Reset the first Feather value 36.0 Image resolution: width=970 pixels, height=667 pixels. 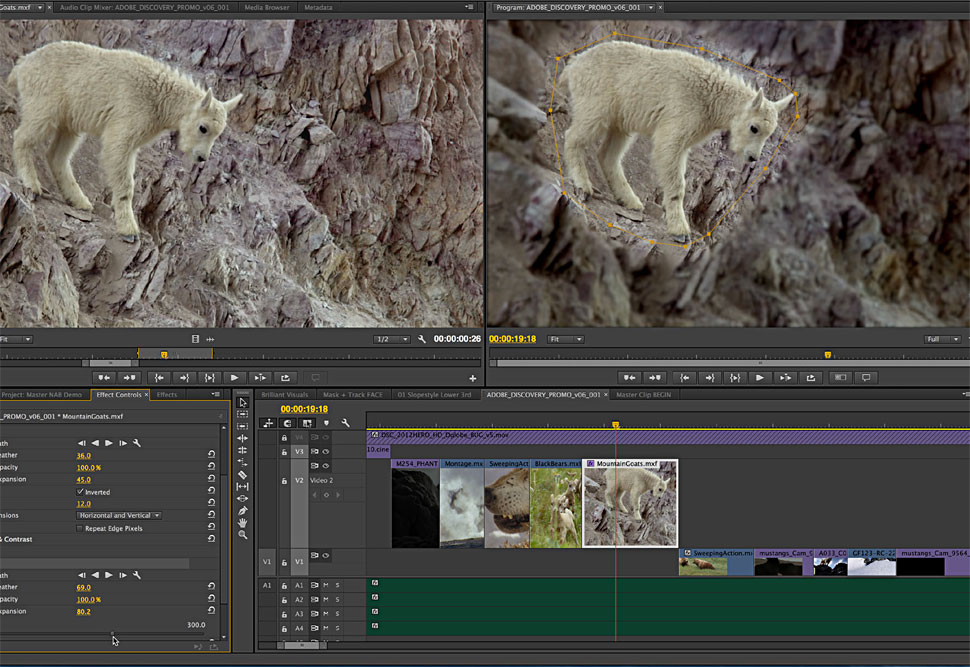[212, 455]
